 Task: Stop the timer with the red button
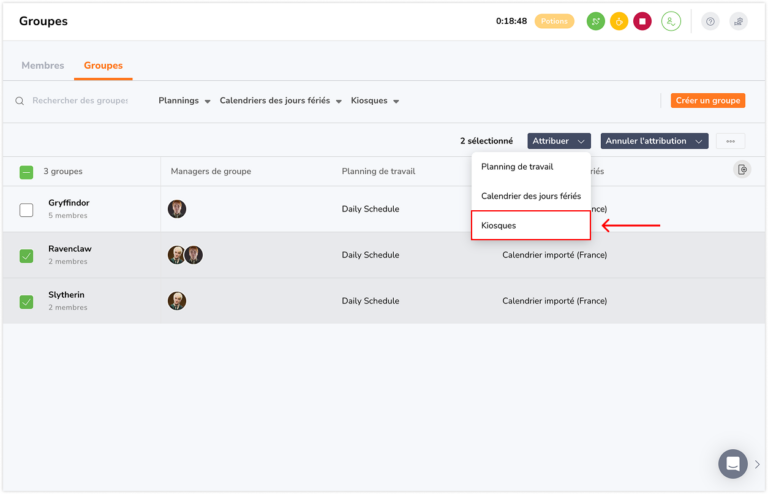pyautogui.click(x=642, y=21)
